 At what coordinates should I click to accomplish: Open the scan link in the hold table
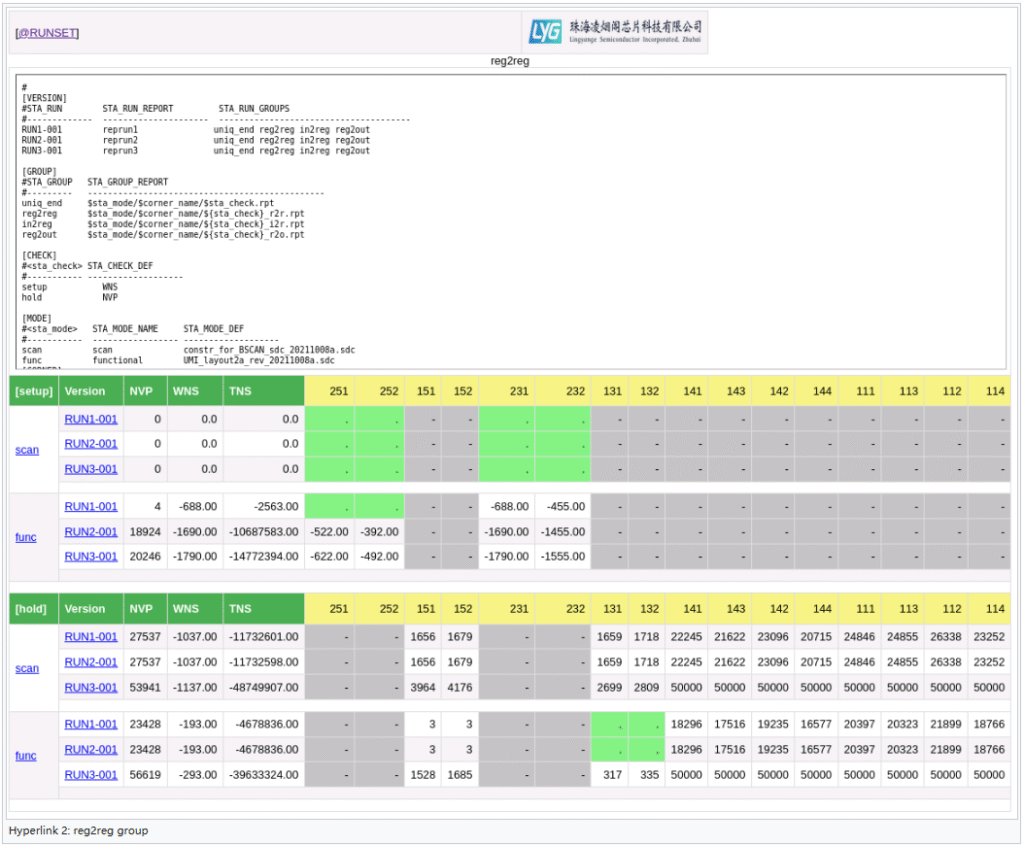[27, 668]
